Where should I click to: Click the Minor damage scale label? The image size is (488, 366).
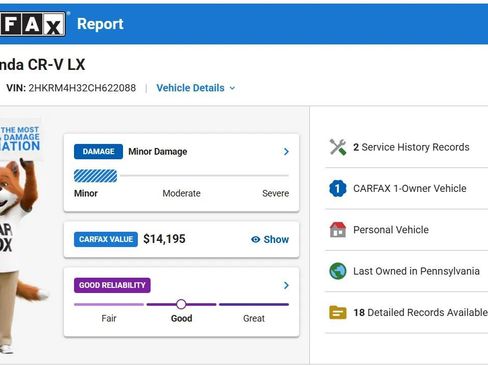pyautogui.click(x=86, y=193)
